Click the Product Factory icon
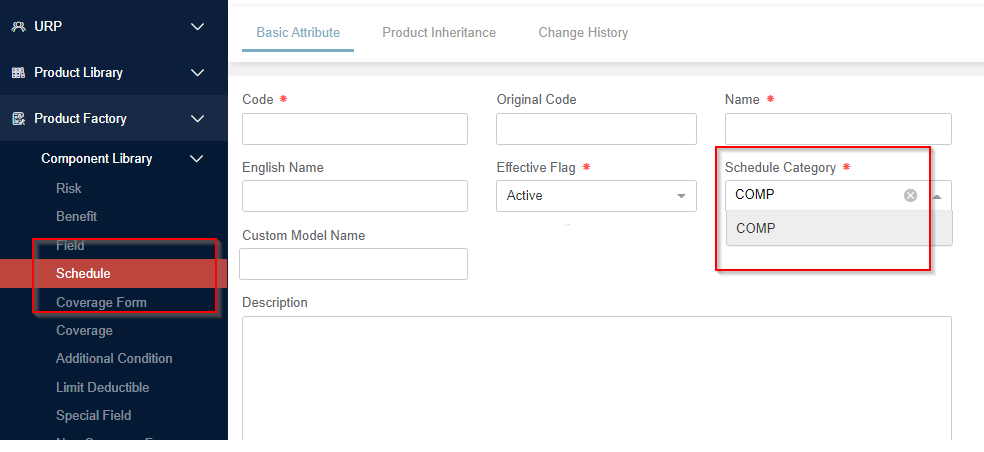Screen dimensions: 984x452 tap(18, 119)
